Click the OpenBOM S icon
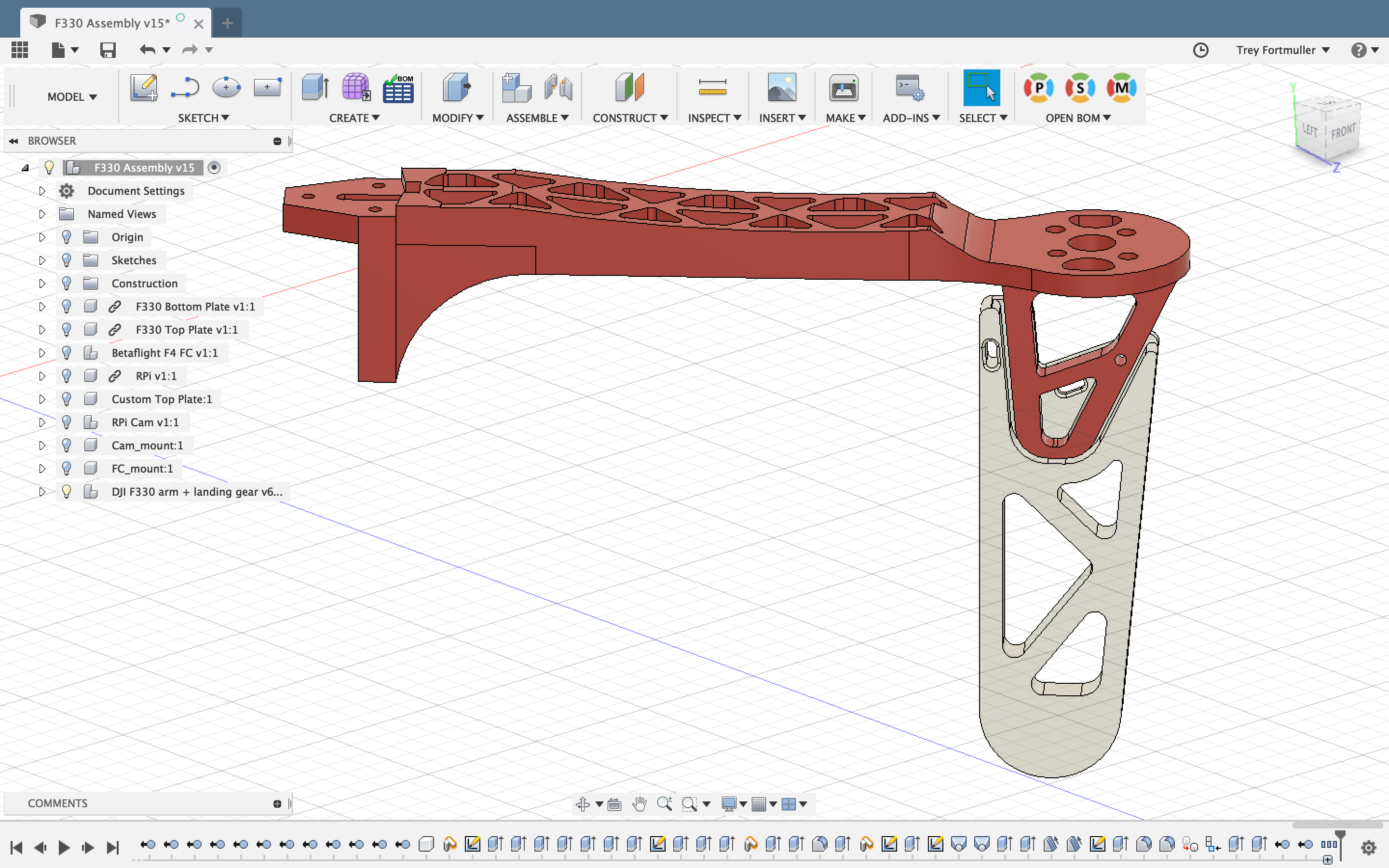 pyautogui.click(x=1080, y=88)
